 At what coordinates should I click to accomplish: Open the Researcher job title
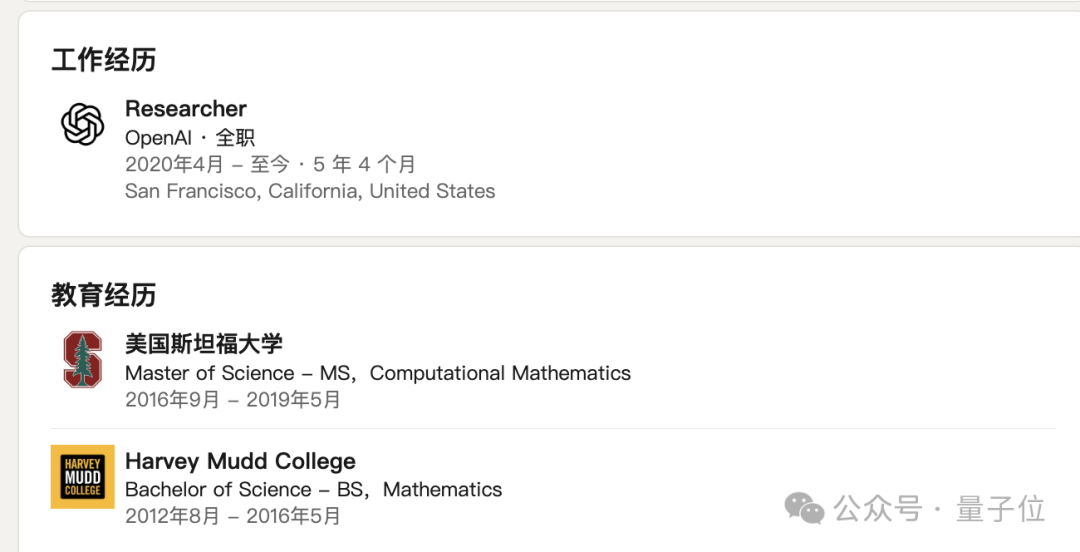click(x=186, y=108)
